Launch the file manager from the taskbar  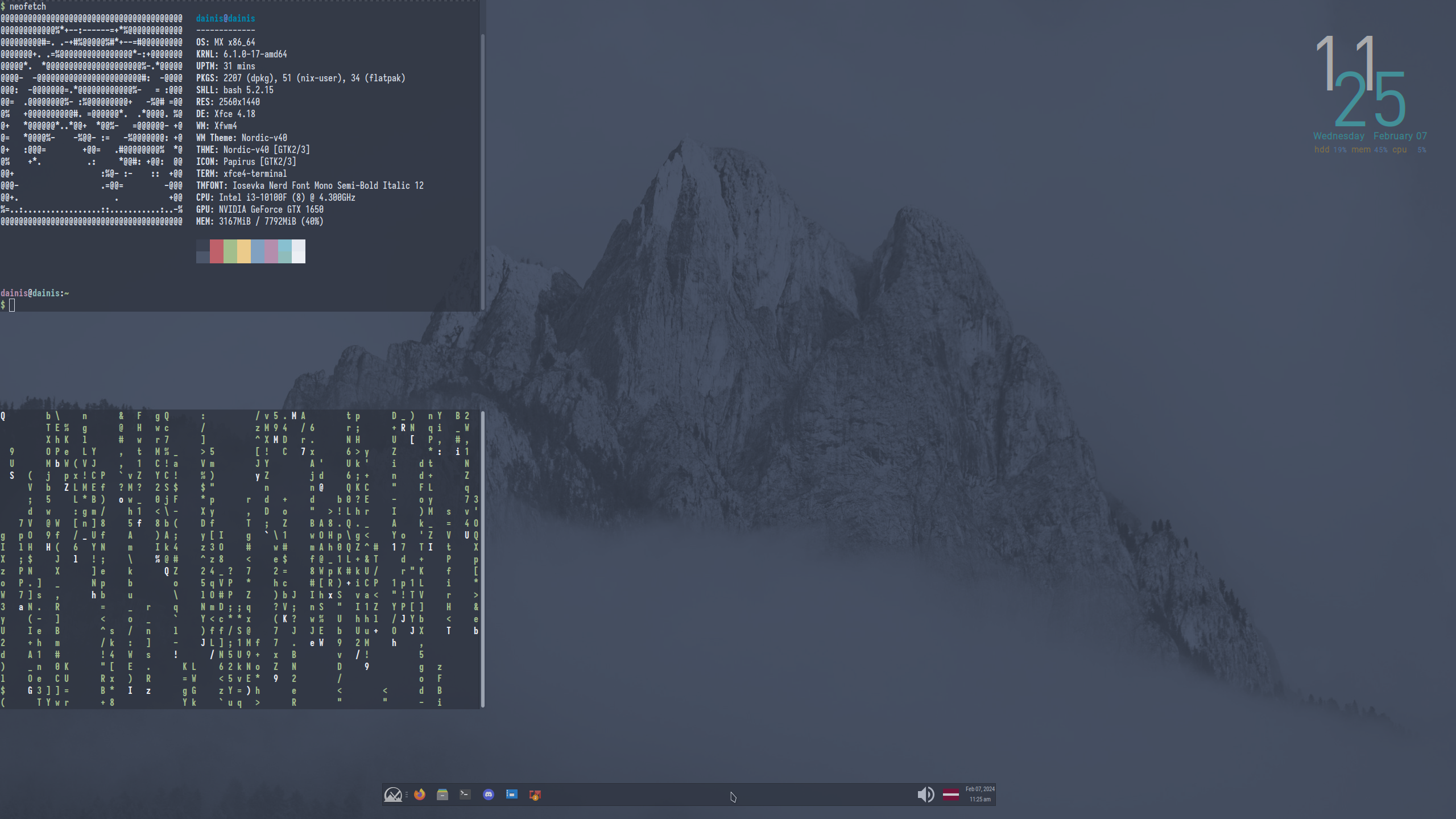pyautogui.click(x=442, y=795)
